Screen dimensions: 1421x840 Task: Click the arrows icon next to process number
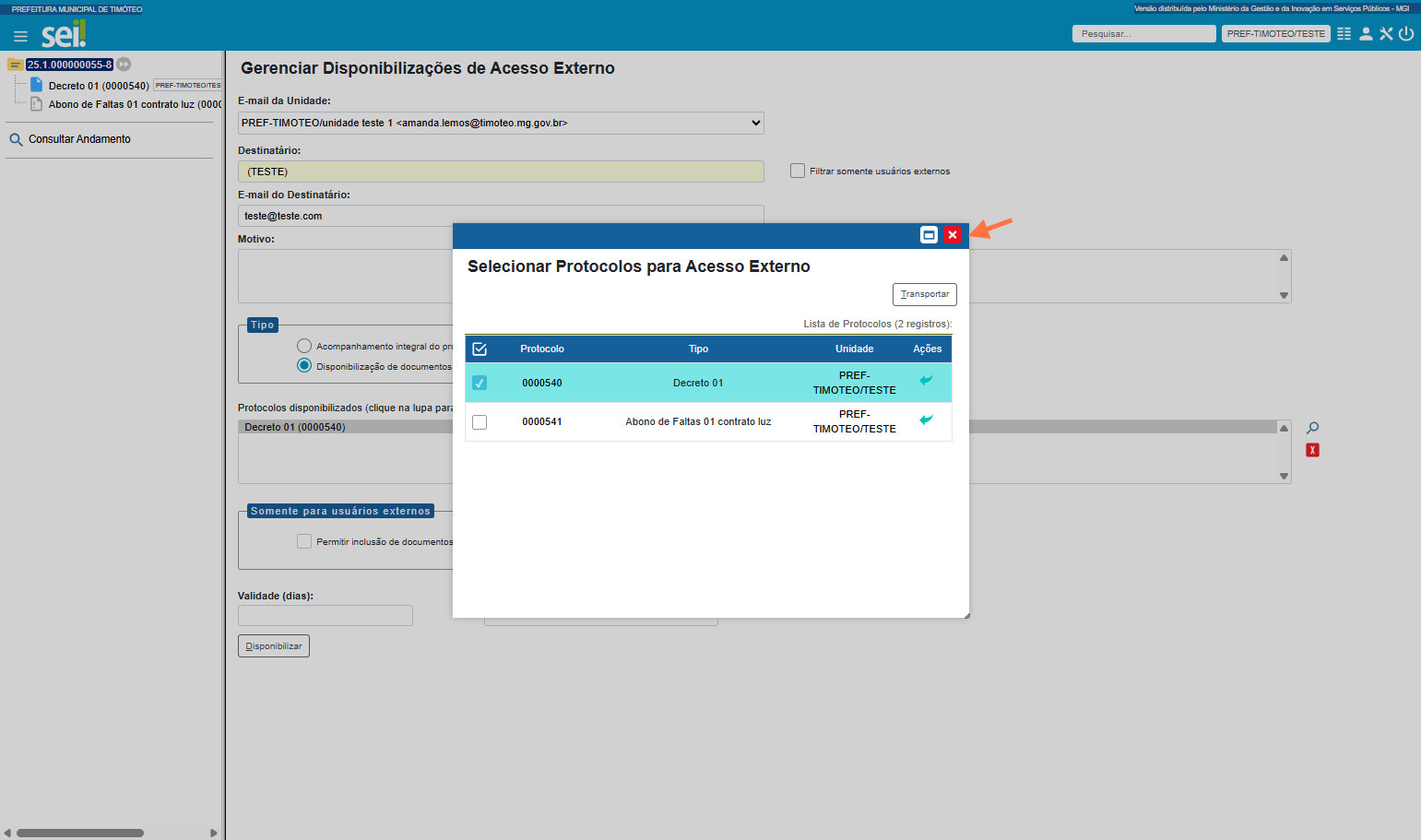[124, 65]
